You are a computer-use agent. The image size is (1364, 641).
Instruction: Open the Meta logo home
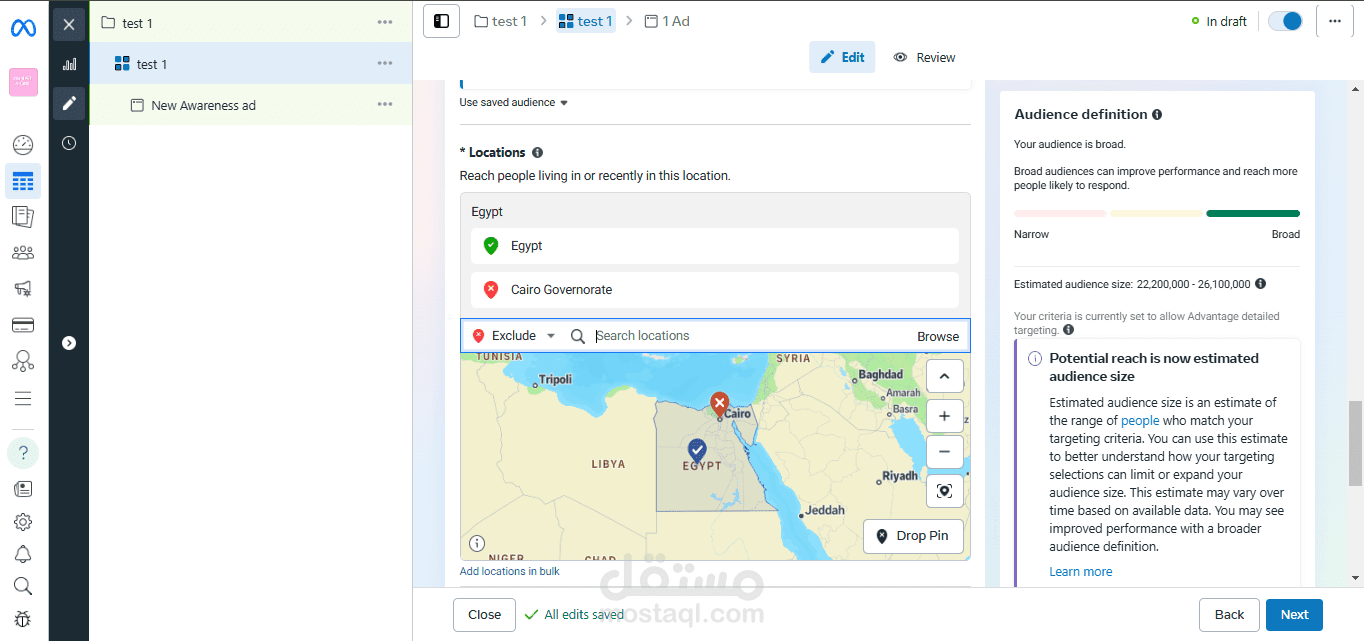pyautogui.click(x=23, y=28)
